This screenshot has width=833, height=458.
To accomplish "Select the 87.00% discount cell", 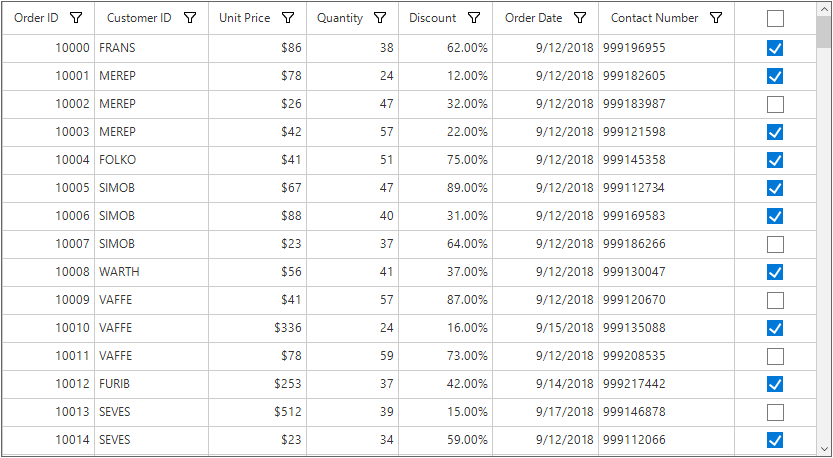I will click(446, 300).
